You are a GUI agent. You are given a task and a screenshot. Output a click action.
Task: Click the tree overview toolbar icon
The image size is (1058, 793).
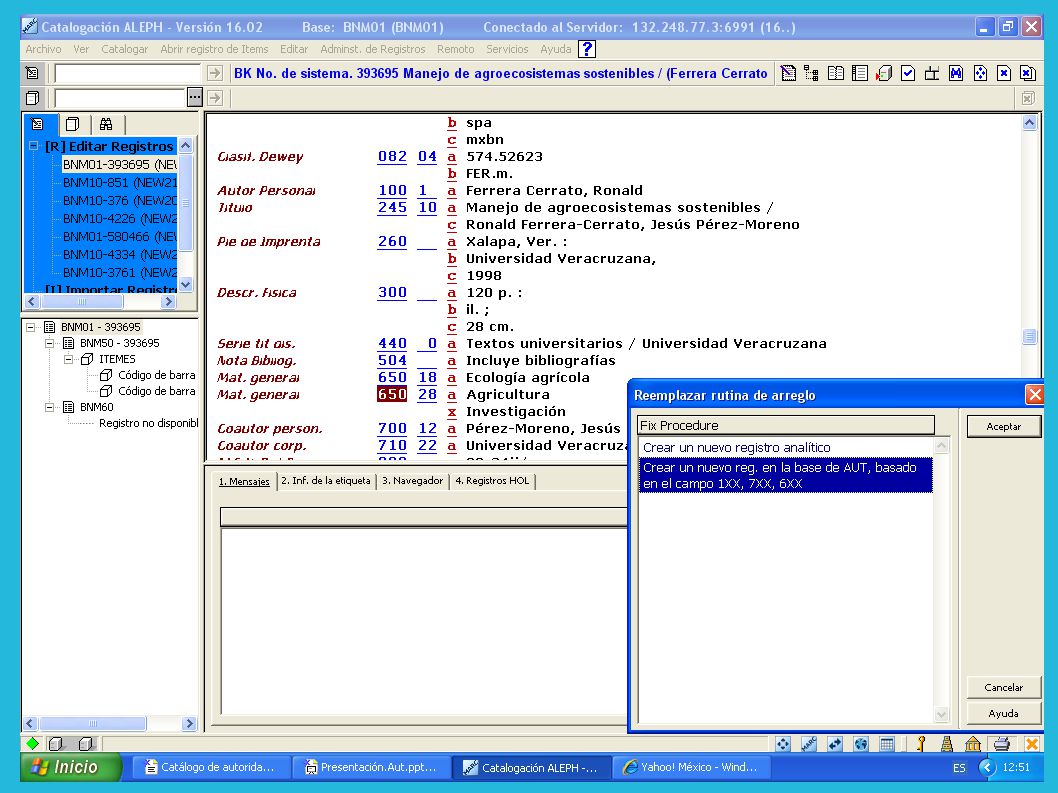tap(812, 73)
